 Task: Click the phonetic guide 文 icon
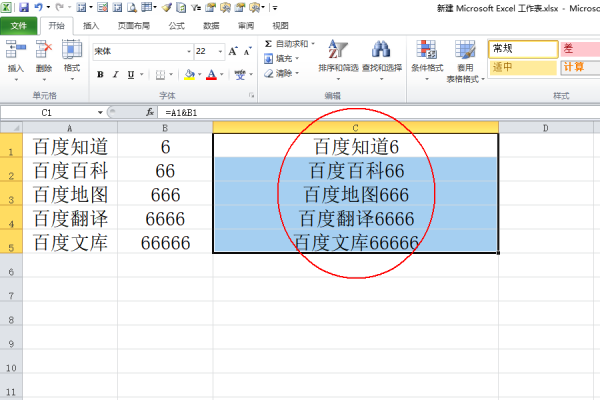[x=240, y=75]
